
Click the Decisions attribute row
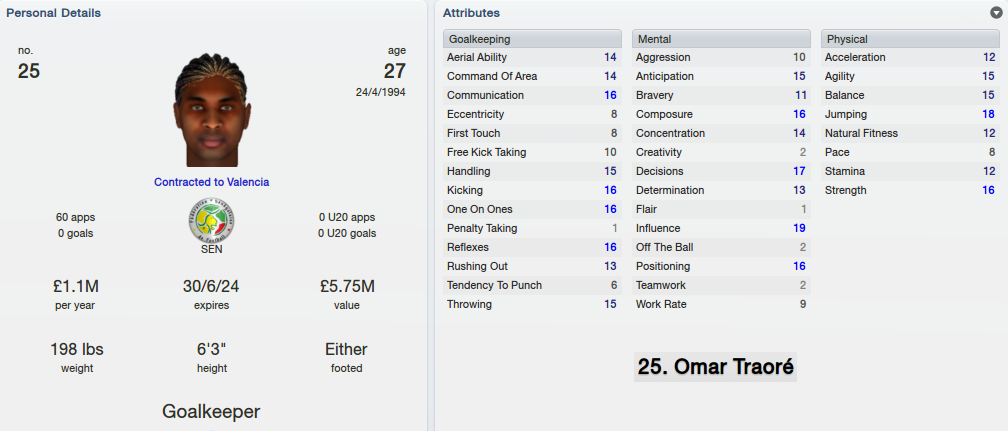point(721,171)
